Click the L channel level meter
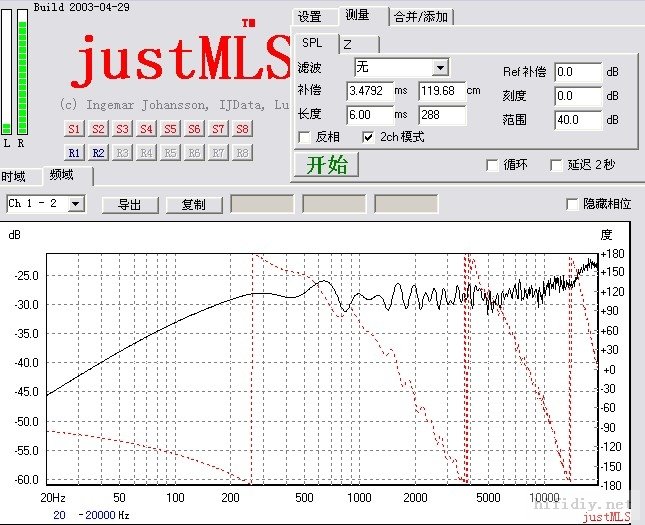The height and width of the screenshot is (525, 645). tap(7, 72)
